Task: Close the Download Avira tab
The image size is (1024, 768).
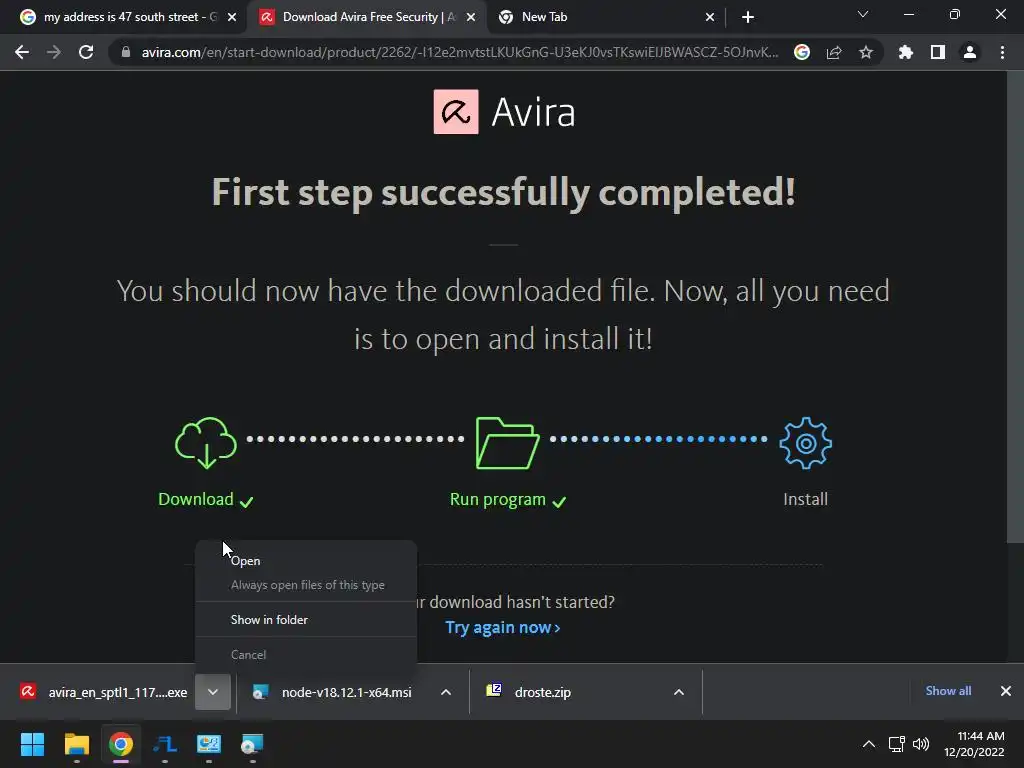Action: (x=471, y=17)
